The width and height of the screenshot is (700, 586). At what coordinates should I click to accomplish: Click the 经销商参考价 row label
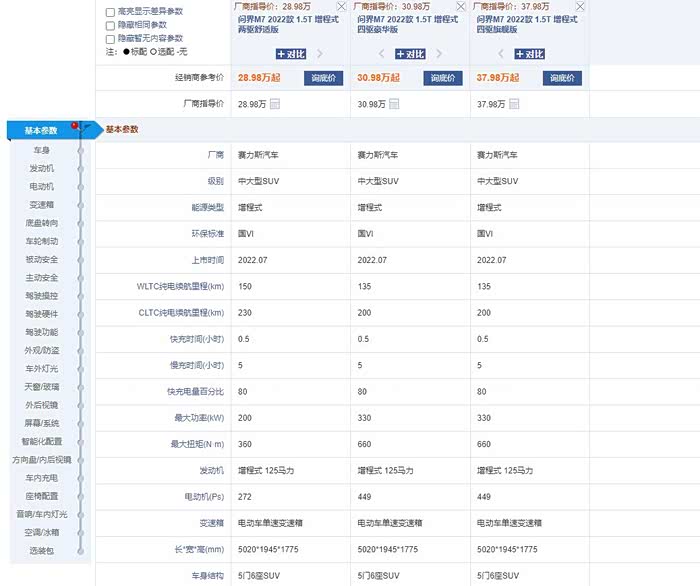point(199,78)
